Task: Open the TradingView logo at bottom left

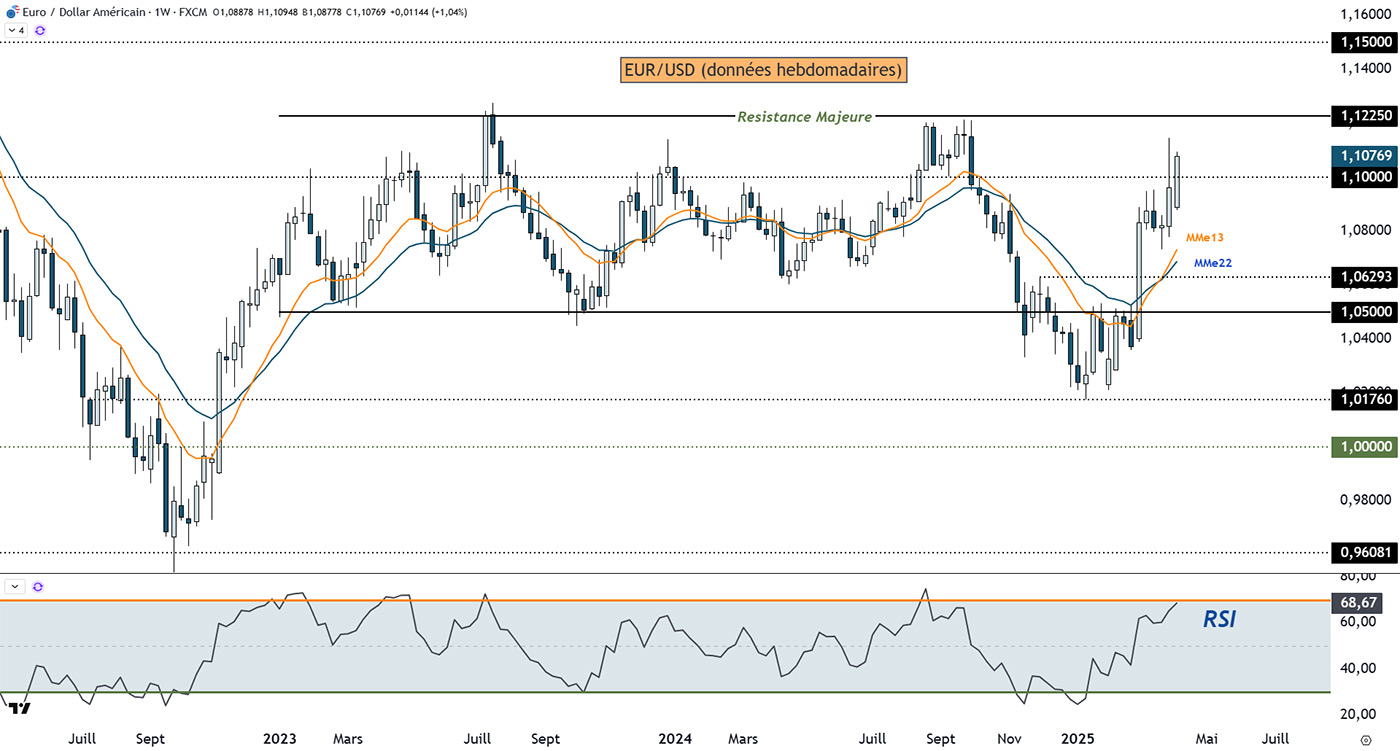Action: (x=17, y=708)
